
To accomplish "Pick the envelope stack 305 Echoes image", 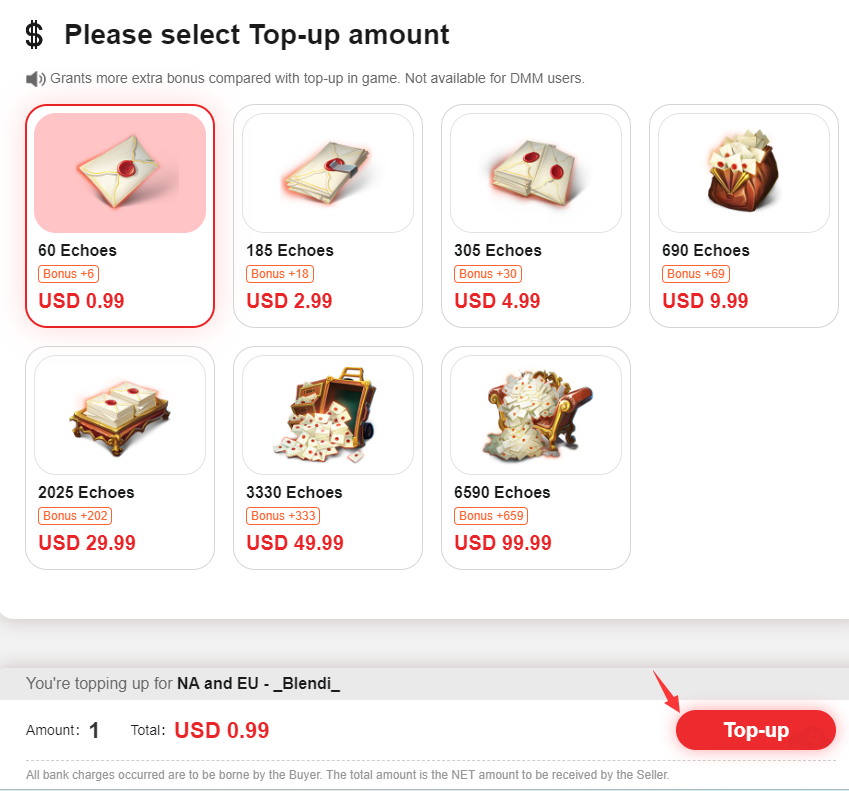I will 535,173.
